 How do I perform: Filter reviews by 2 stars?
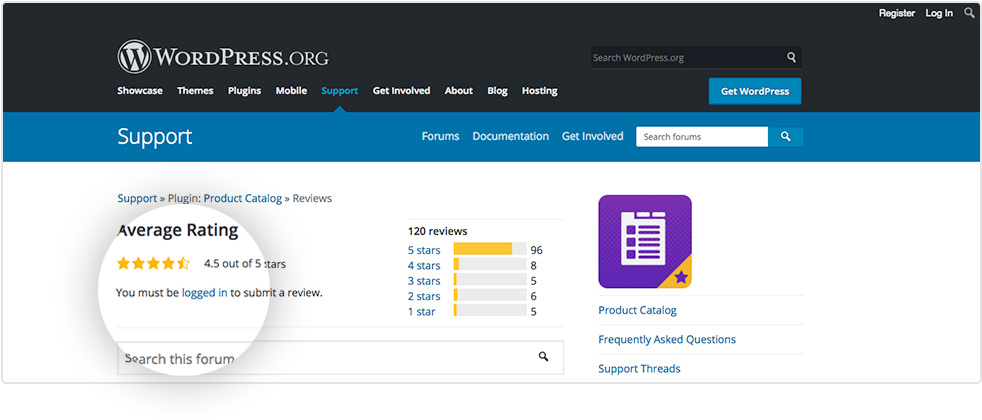[x=424, y=296]
